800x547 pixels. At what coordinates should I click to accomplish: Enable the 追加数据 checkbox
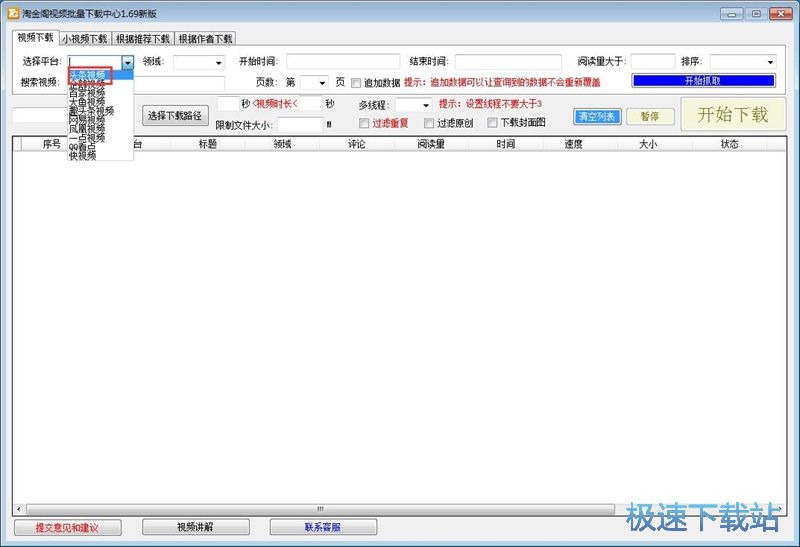(356, 83)
